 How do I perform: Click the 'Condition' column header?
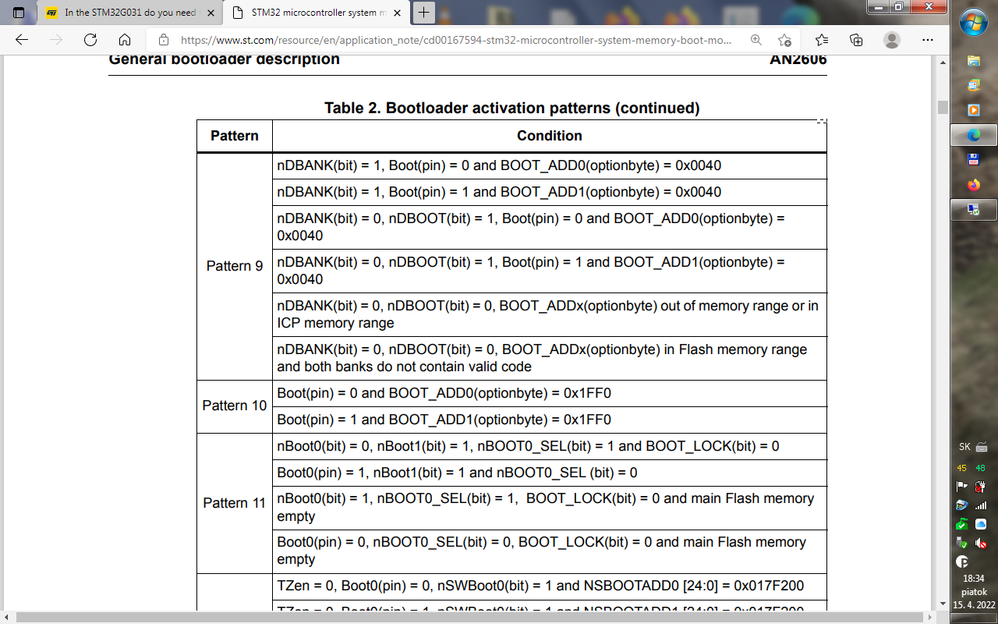pyautogui.click(x=549, y=136)
